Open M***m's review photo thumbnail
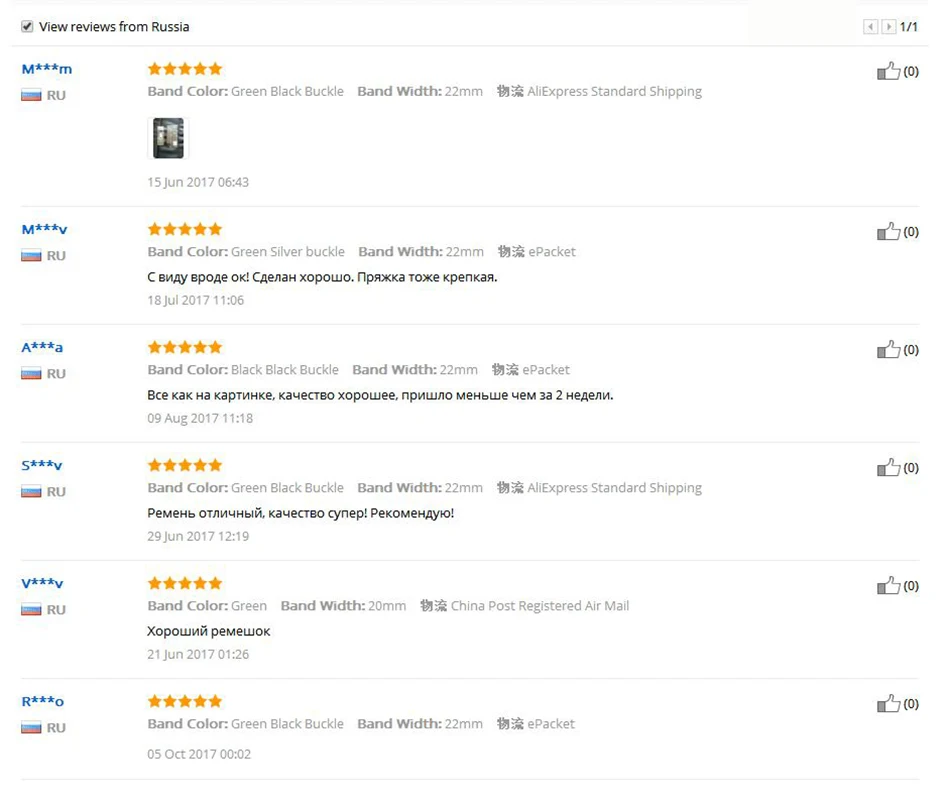This screenshot has height=801, width=950. [x=168, y=138]
